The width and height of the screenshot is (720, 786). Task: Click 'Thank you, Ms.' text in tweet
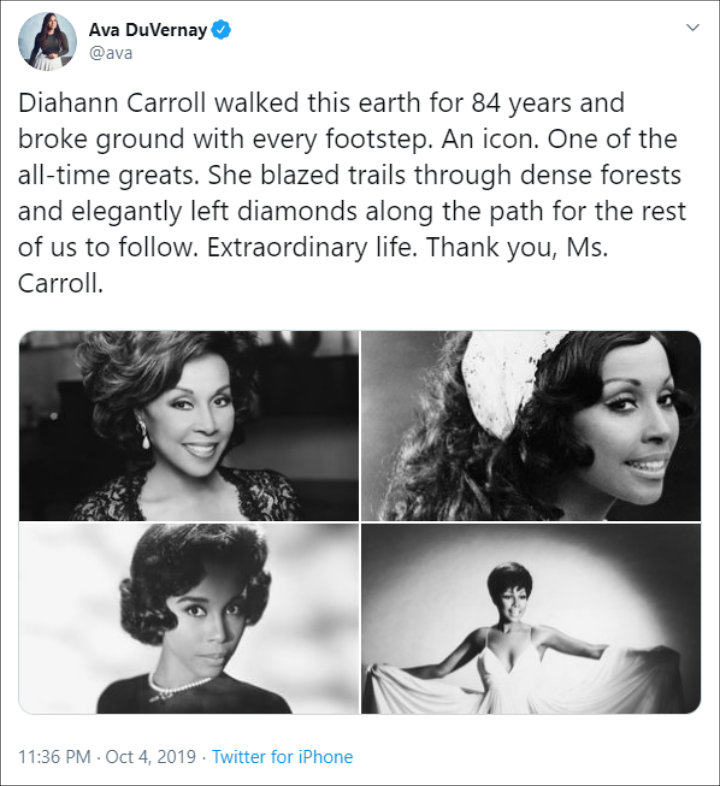pyautogui.click(x=517, y=248)
